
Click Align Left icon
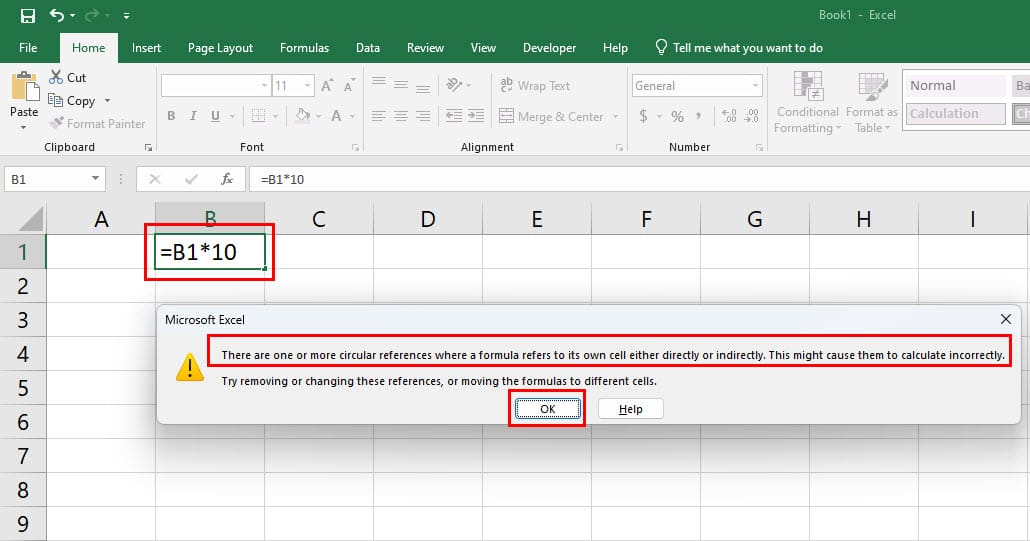(378, 116)
